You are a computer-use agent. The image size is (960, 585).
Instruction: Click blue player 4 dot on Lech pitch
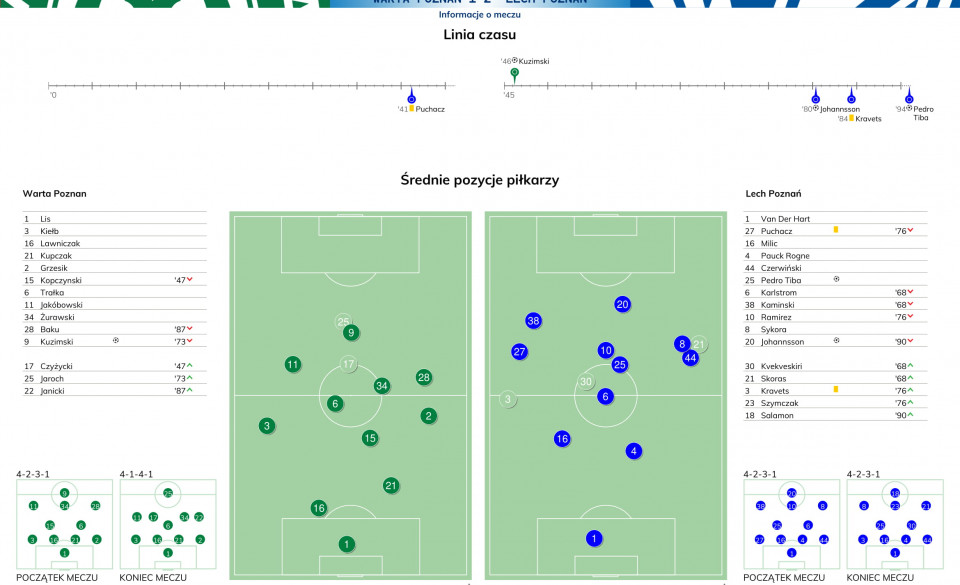tap(634, 451)
